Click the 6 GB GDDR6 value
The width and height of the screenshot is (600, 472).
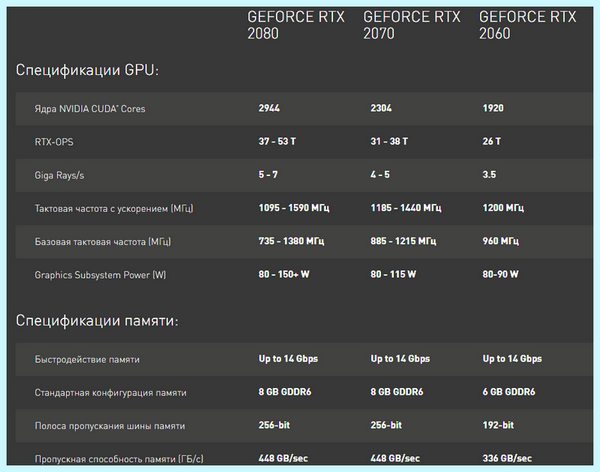(509, 392)
